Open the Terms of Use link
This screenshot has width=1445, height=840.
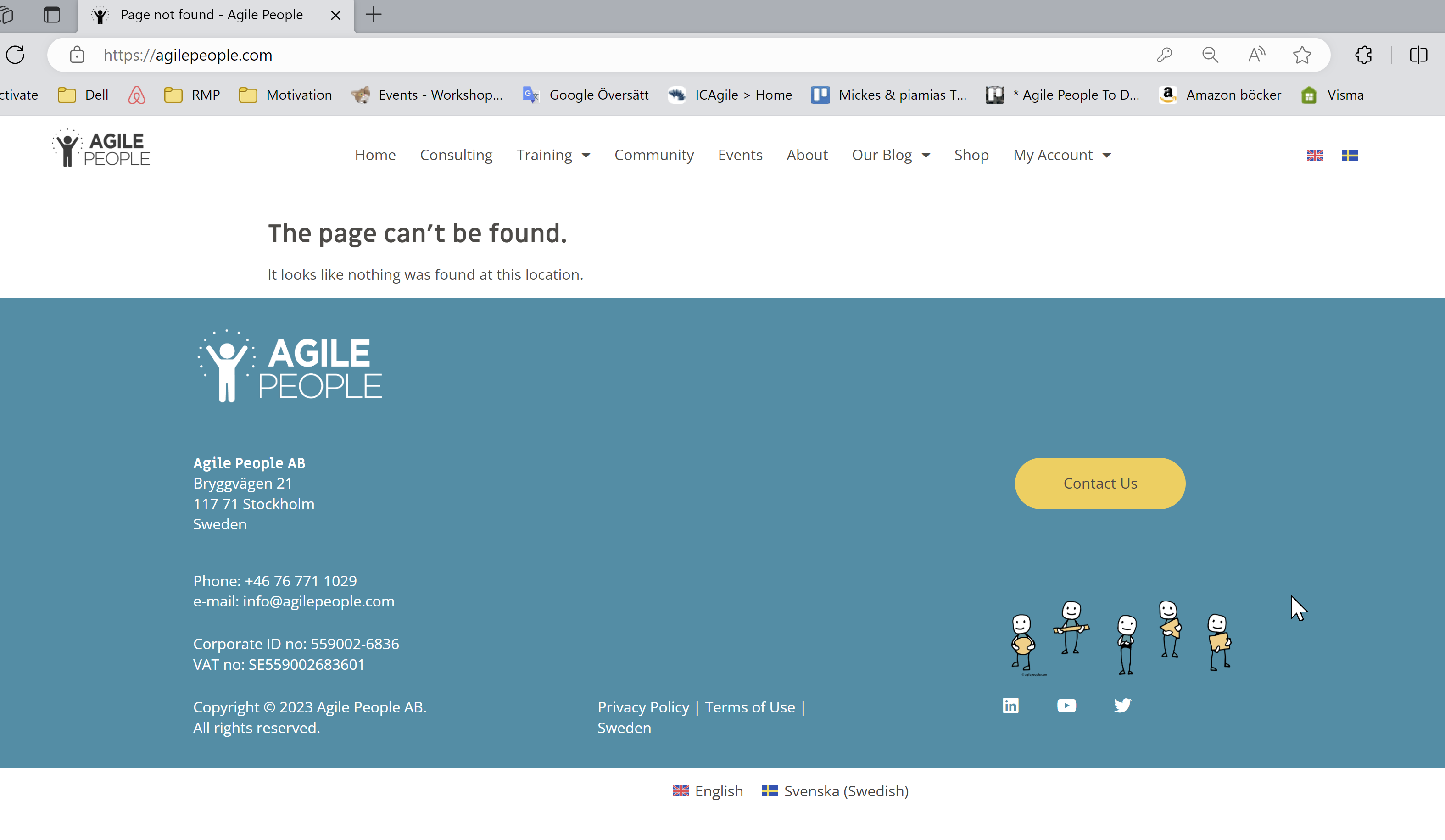point(750,707)
